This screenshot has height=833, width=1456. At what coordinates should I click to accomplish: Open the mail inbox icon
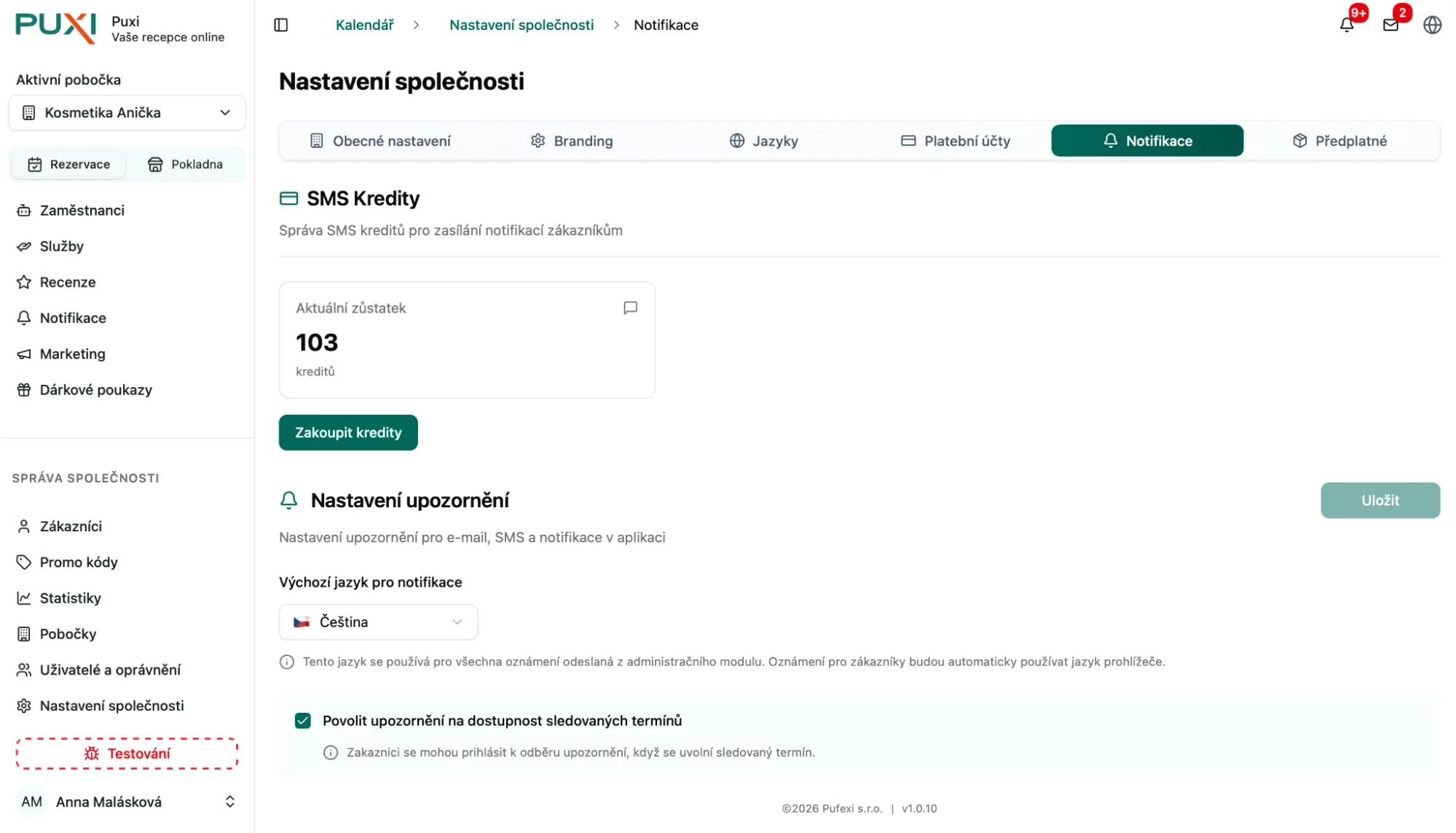tap(1390, 25)
